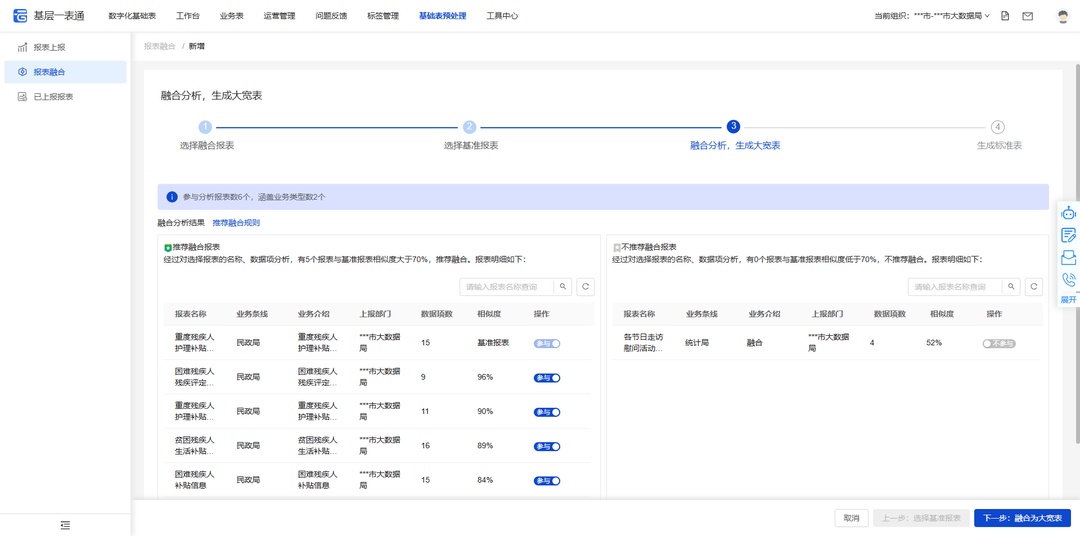Click the 报表上报 sidebar chart icon
Image resolution: width=1080 pixels, height=536 pixels.
(x=22, y=48)
